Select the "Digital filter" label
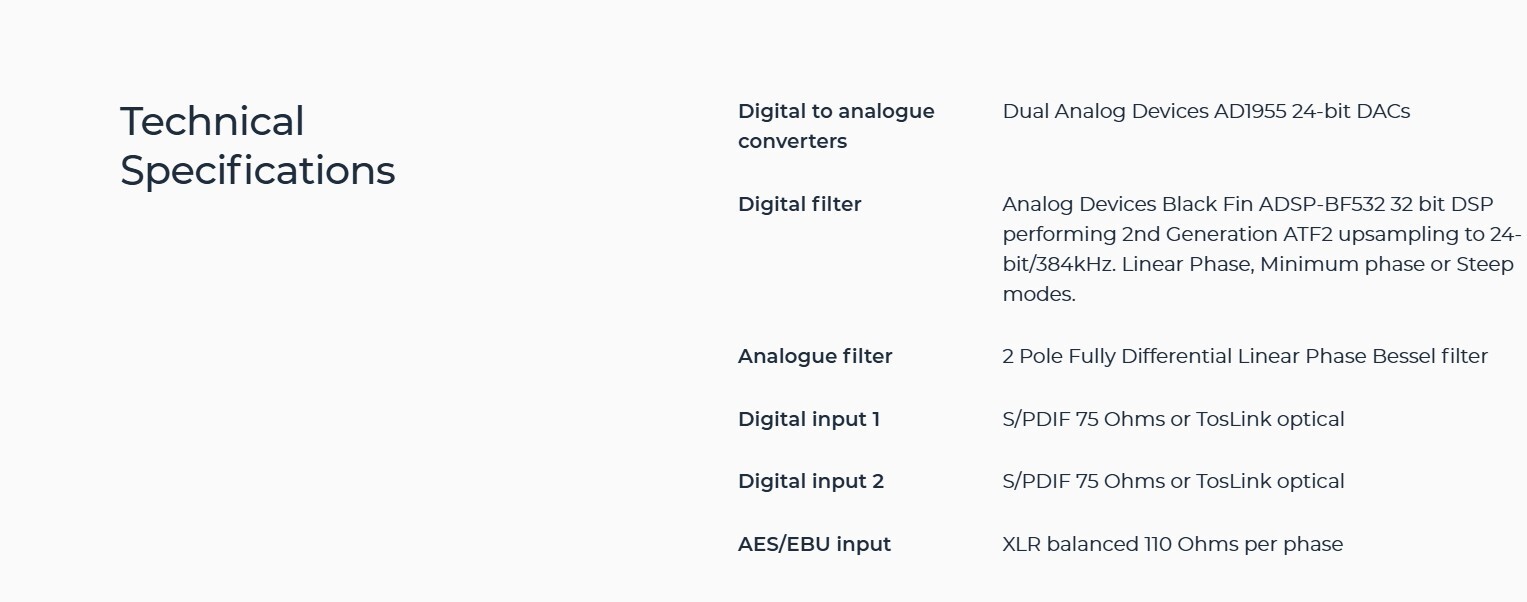Viewport: 1527px width, 602px height. 799,204
